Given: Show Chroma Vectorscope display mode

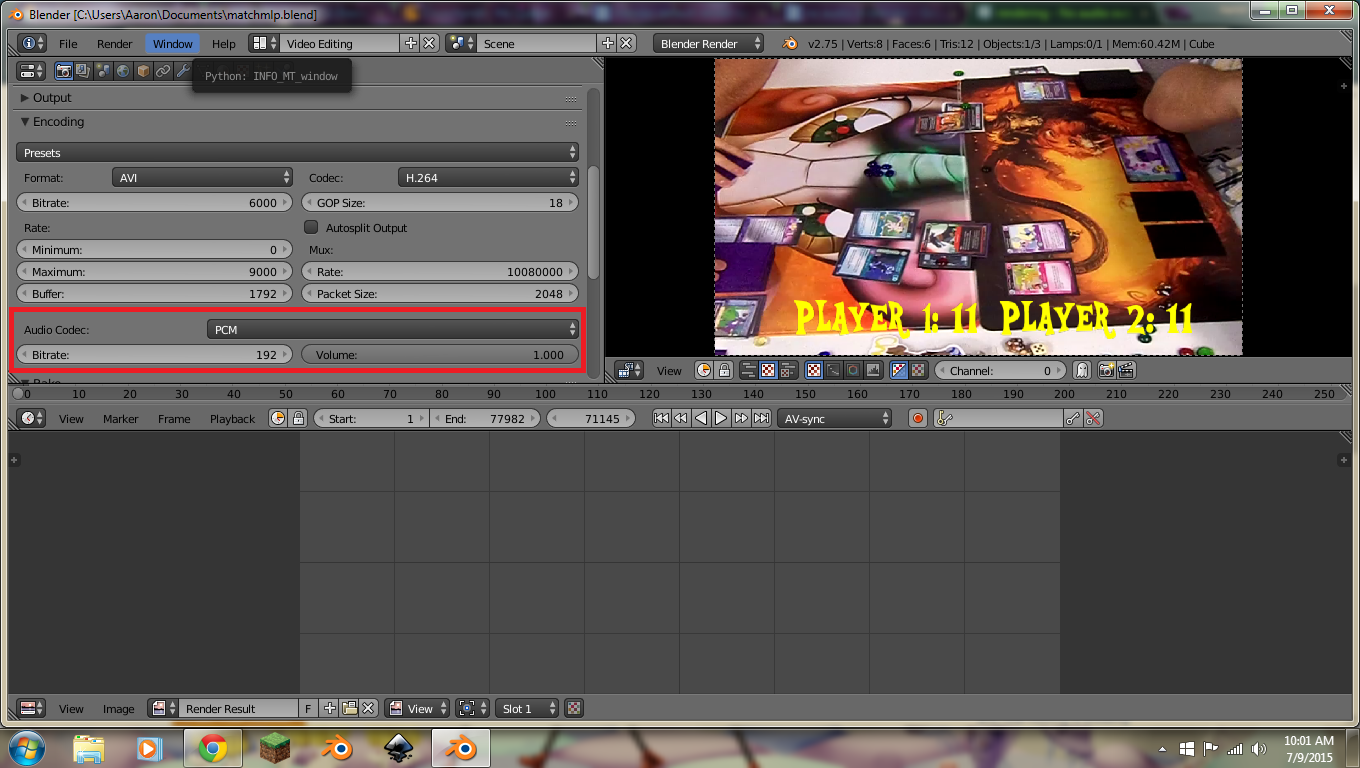Looking at the screenshot, I should coord(853,370).
